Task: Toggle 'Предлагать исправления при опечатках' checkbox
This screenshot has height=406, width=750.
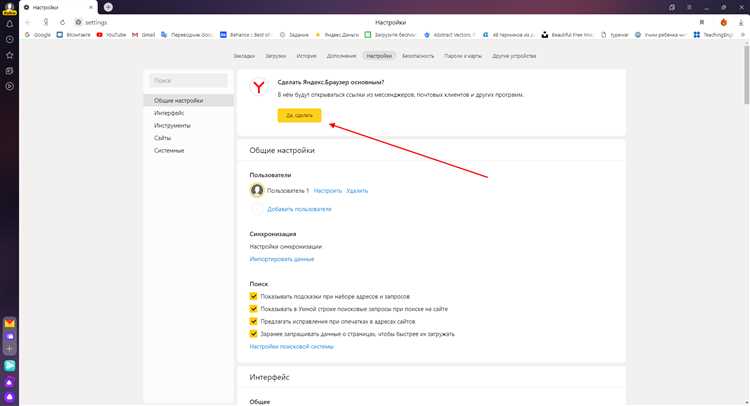Action: (254, 321)
